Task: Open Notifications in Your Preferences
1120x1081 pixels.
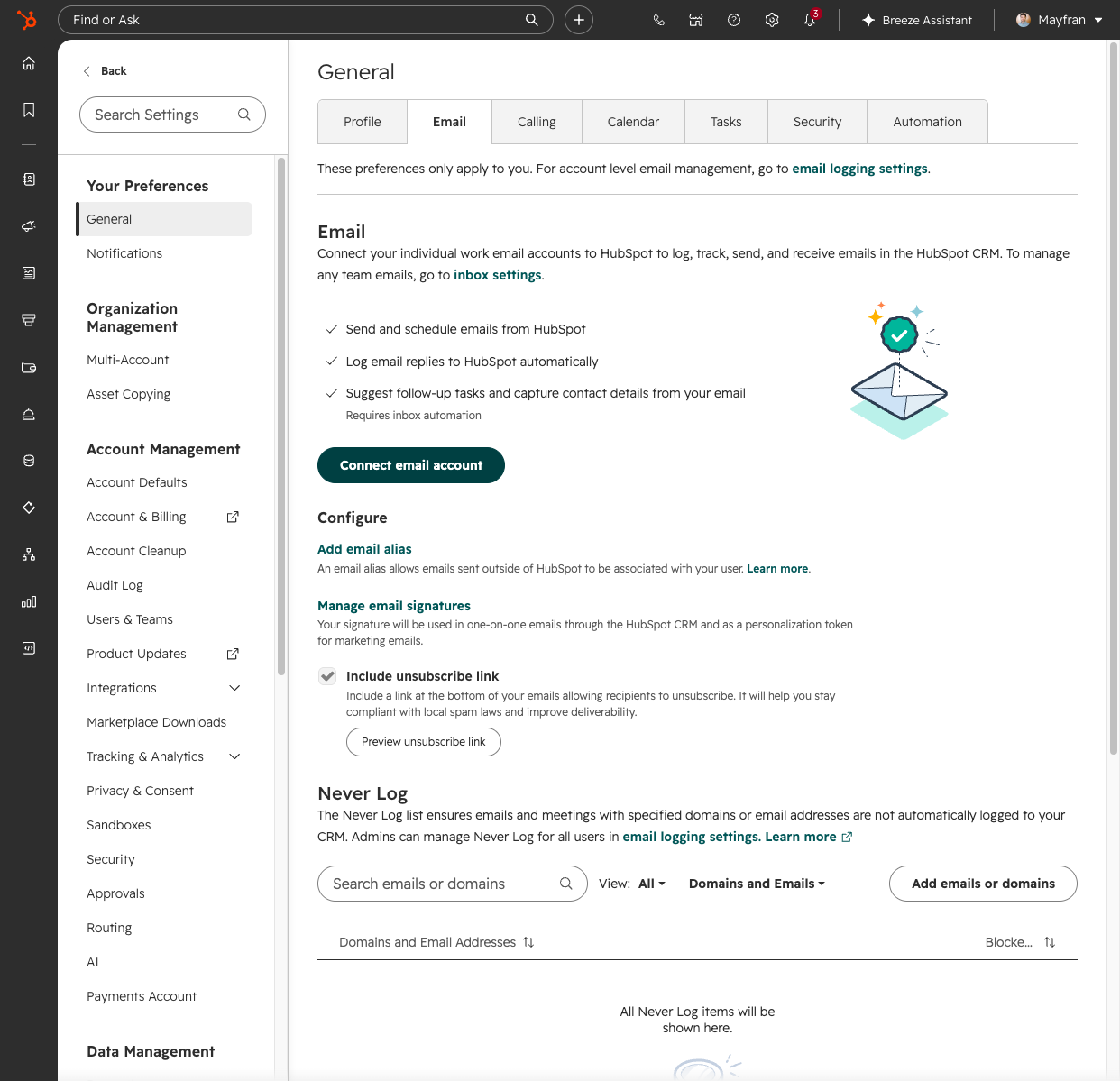Action: pos(124,253)
